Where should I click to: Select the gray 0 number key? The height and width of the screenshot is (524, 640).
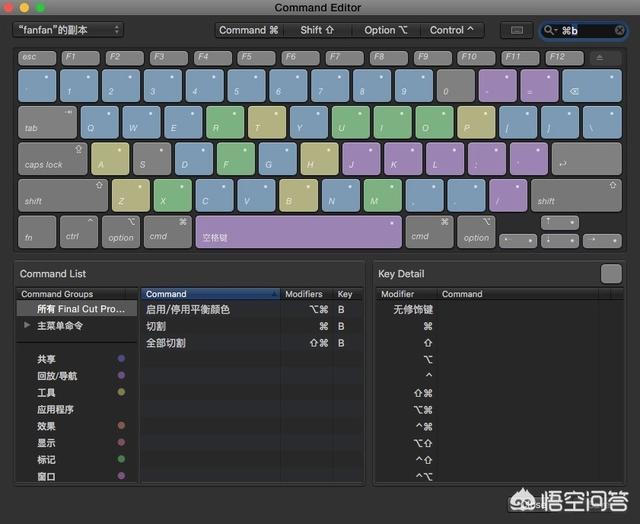point(456,85)
